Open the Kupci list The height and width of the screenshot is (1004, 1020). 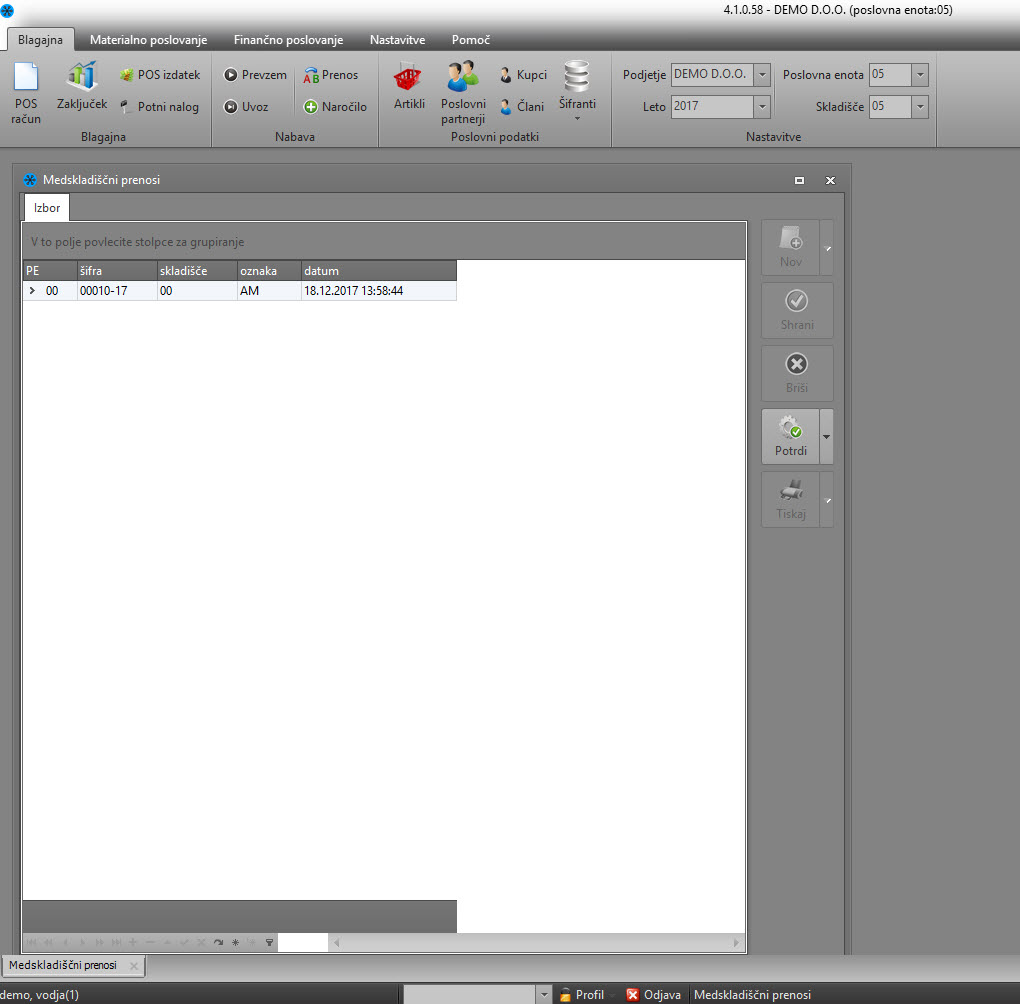coord(524,75)
